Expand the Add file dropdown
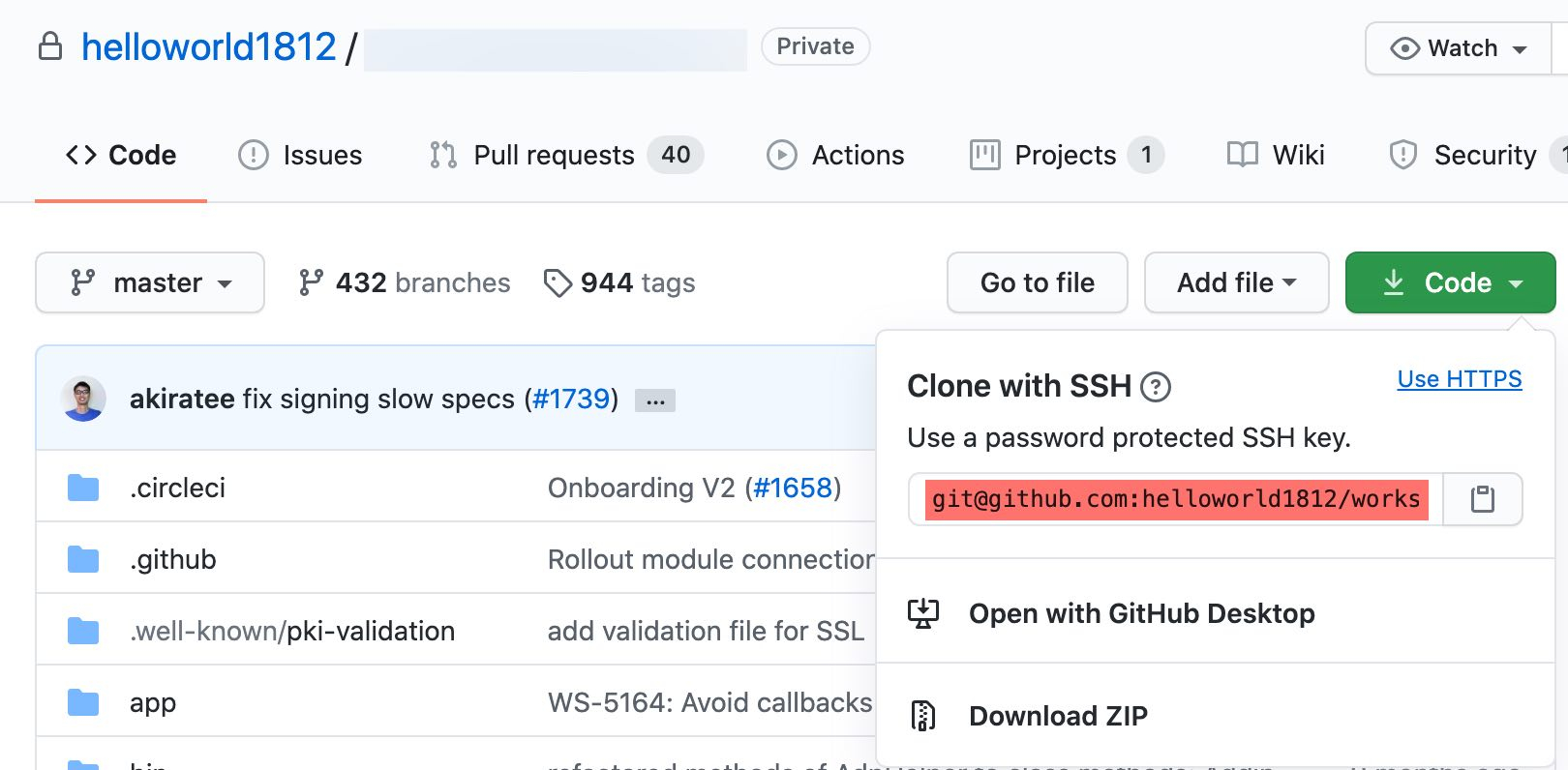This screenshot has width=1568, height=770. point(1237,282)
